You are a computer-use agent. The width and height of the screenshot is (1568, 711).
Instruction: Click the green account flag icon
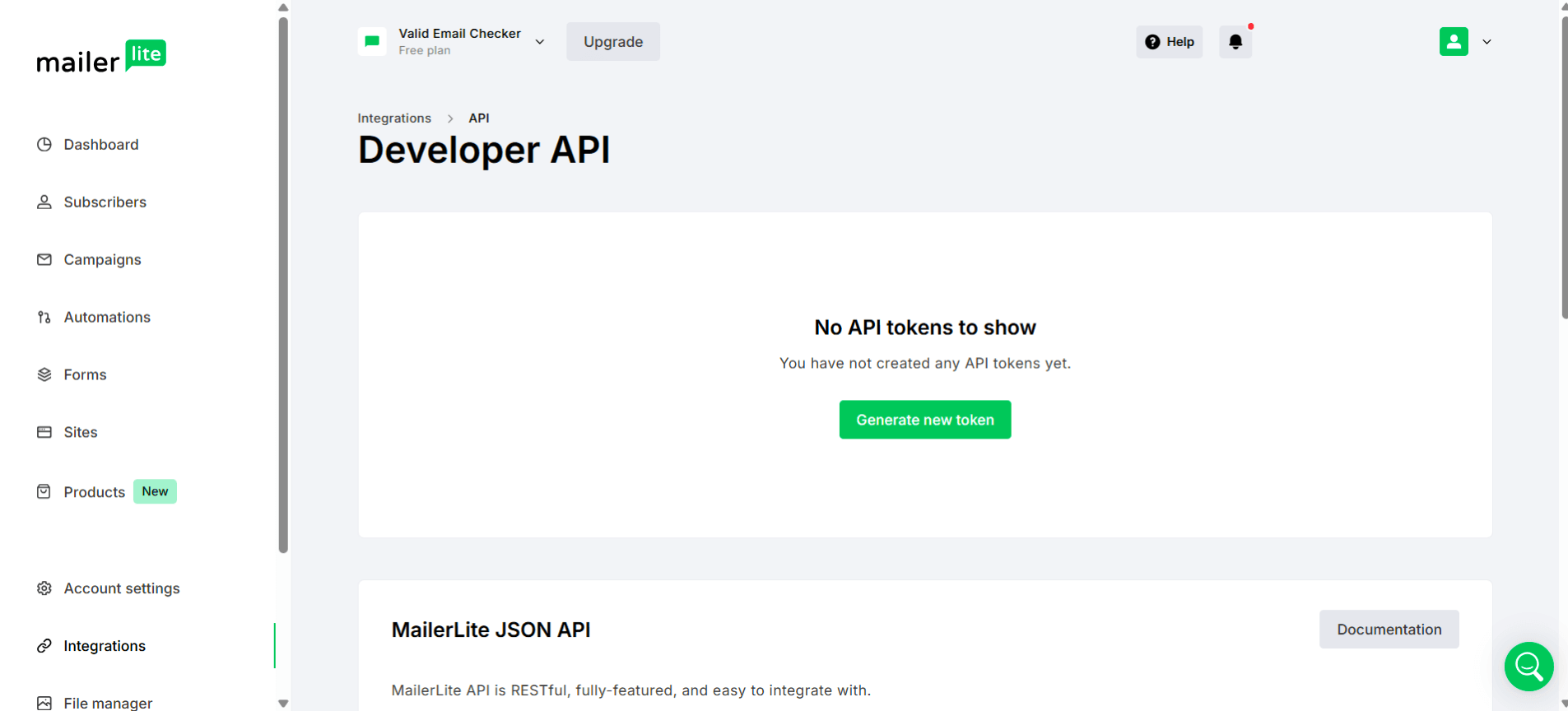(372, 42)
